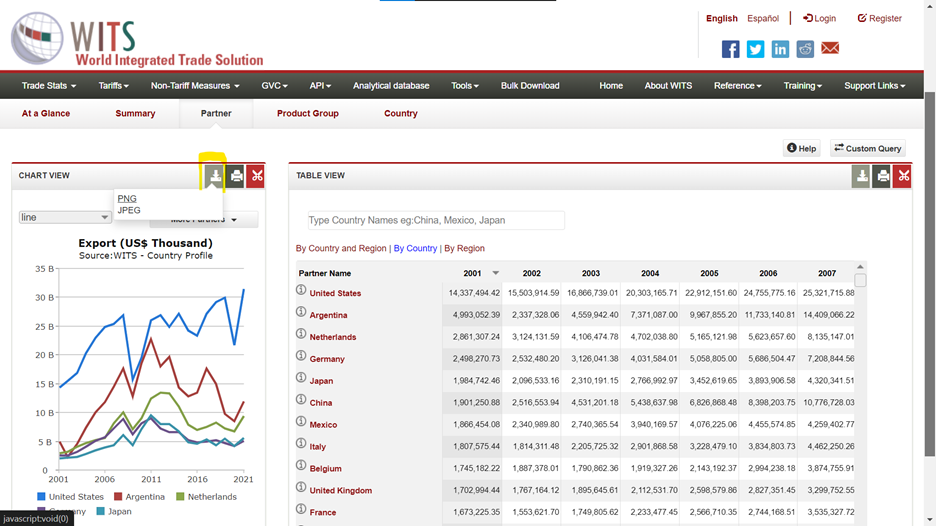Image resolution: width=936 pixels, height=526 pixels.
Task: Click the WITS globe logo
Action: tap(37, 39)
